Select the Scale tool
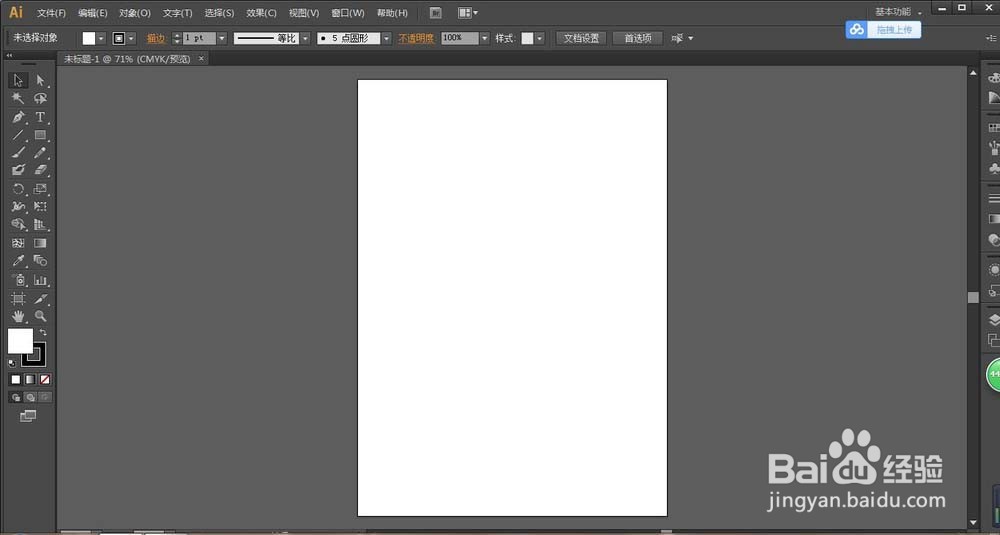 point(40,189)
